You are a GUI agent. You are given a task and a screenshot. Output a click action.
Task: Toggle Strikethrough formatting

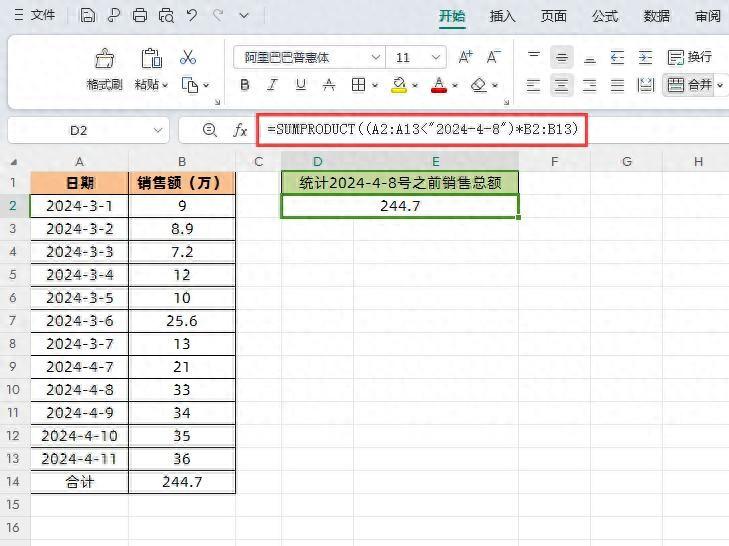(x=329, y=85)
